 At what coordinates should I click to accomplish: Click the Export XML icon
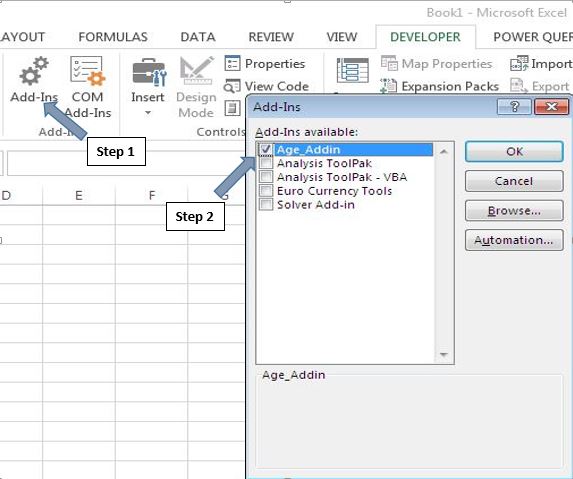click(x=519, y=86)
